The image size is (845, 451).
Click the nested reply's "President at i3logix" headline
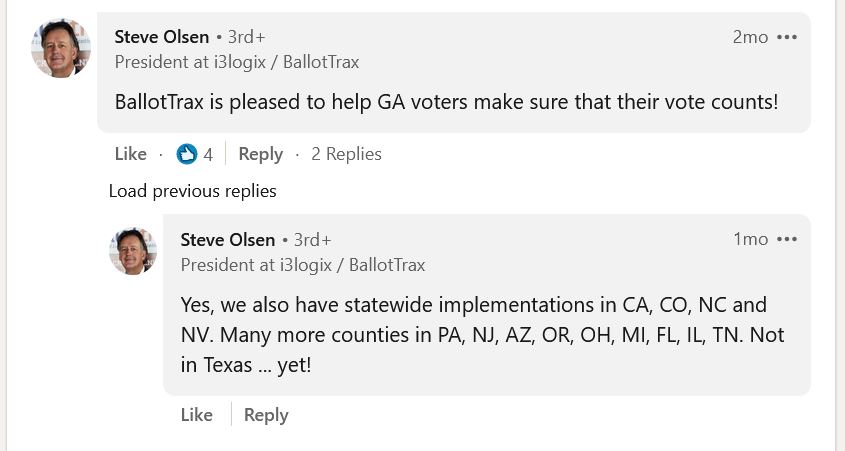point(303,265)
